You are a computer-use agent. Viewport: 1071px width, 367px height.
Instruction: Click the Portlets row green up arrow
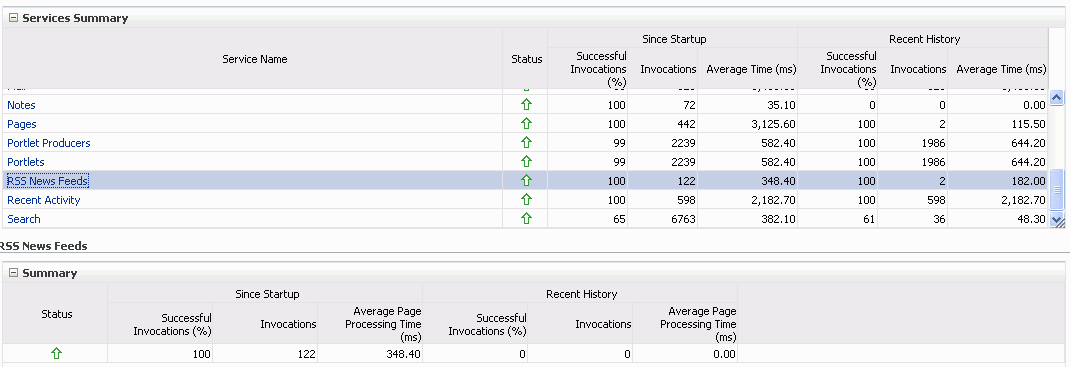coord(526,162)
